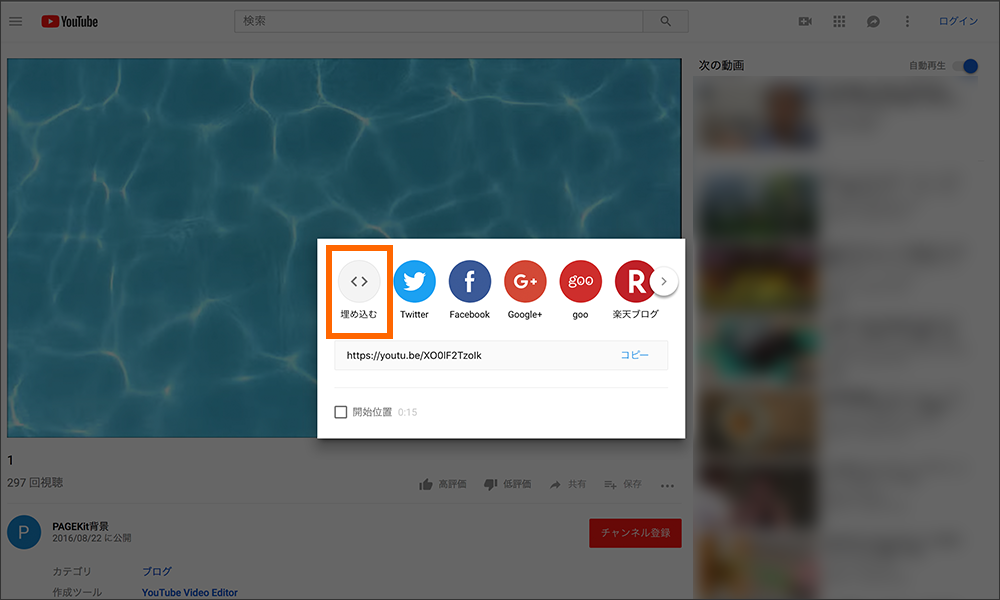
Task: Toggle the 自動再生 autoplay switch
Action: click(965, 66)
